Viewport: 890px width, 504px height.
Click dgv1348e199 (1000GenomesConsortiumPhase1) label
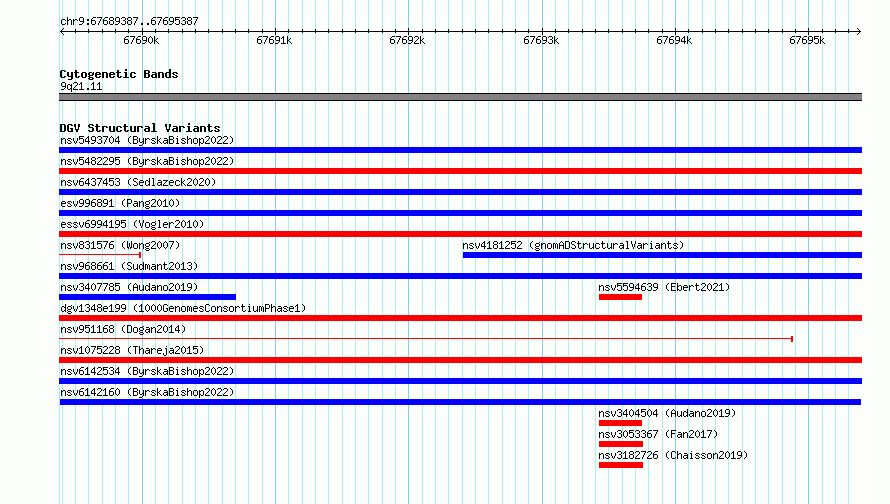pyautogui.click(x=183, y=308)
